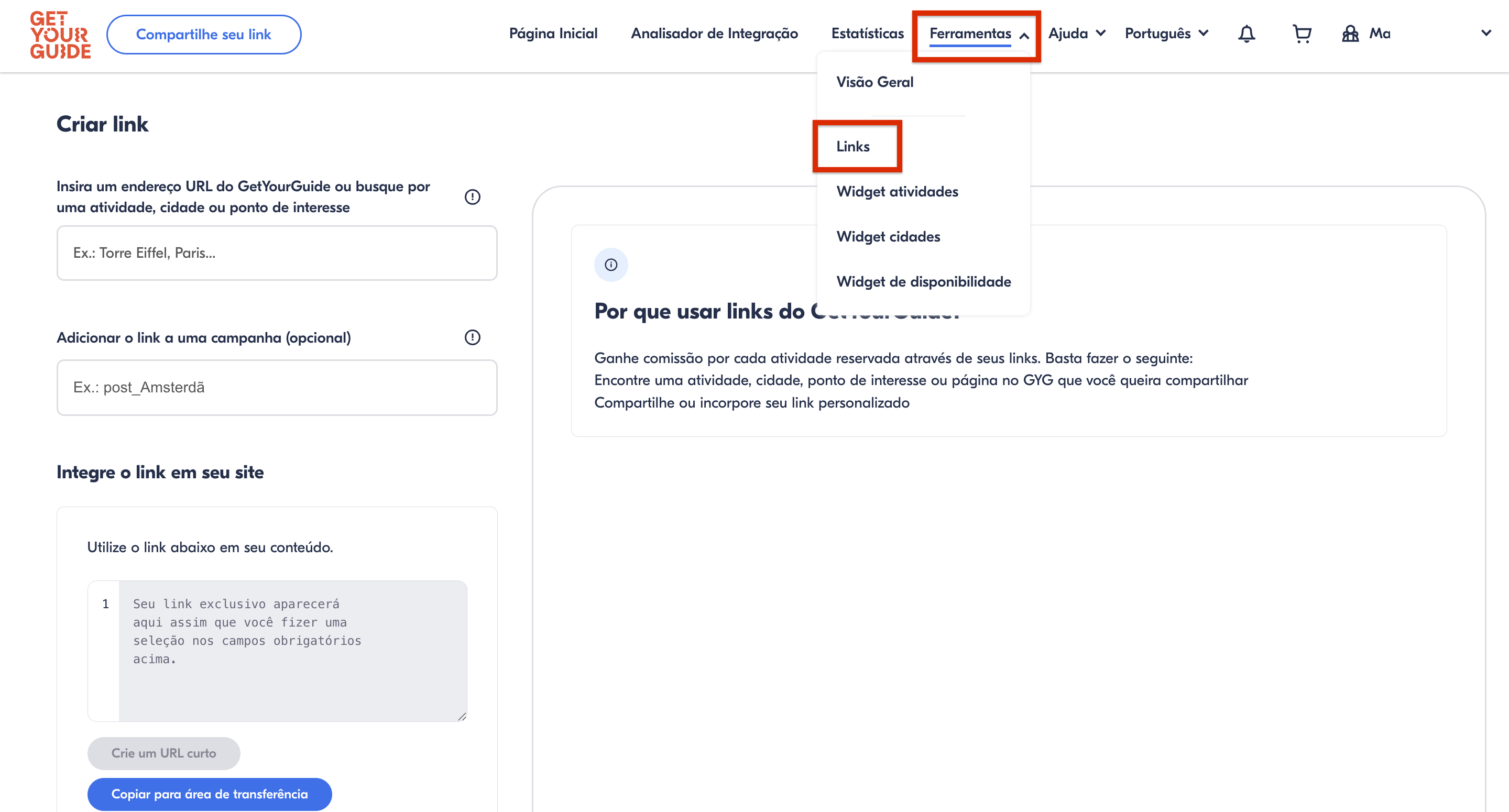Expand the Ajuda dropdown
Viewport: 1509px width, 812px height.
click(x=1077, y=34)
